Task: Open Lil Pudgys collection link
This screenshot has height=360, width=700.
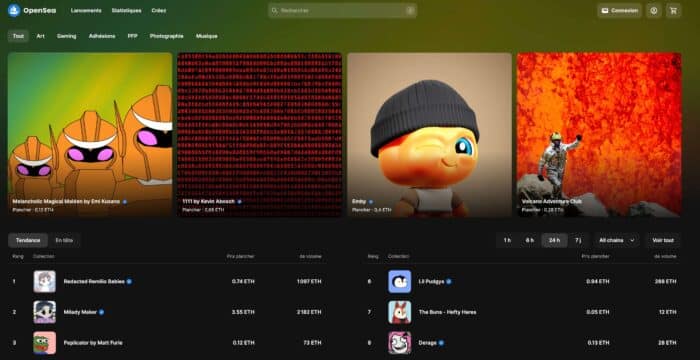Action: [x=431, y=281]
